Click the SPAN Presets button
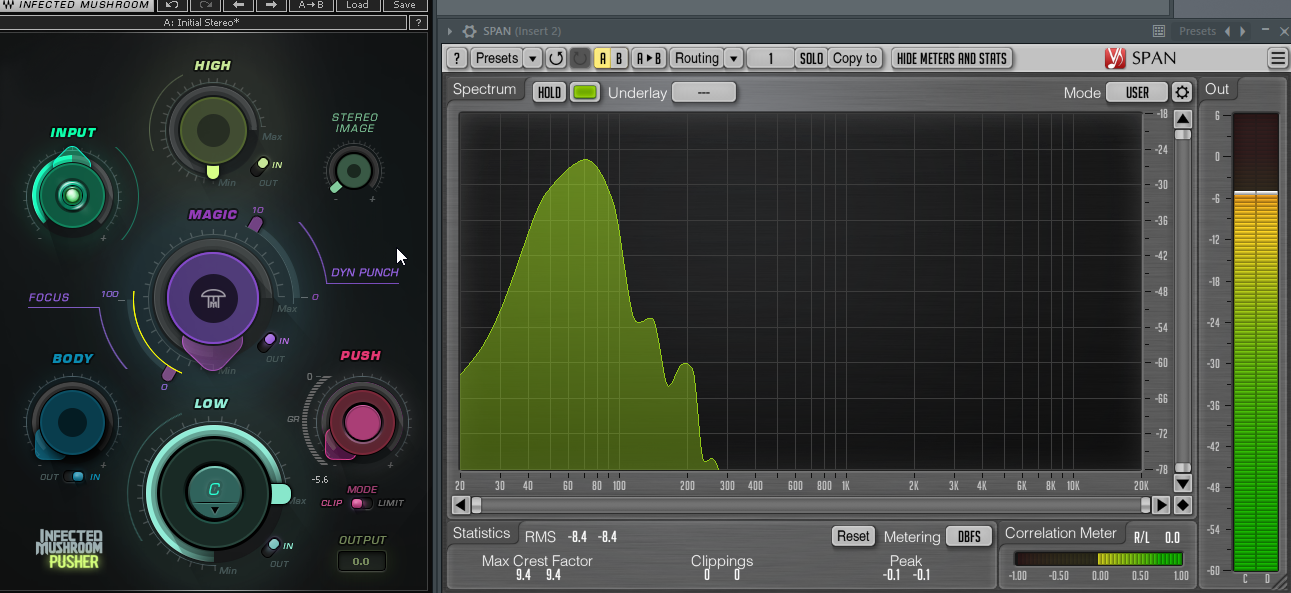The height and width of the screenshot is (593, 1291). click(x=497, y=58)
